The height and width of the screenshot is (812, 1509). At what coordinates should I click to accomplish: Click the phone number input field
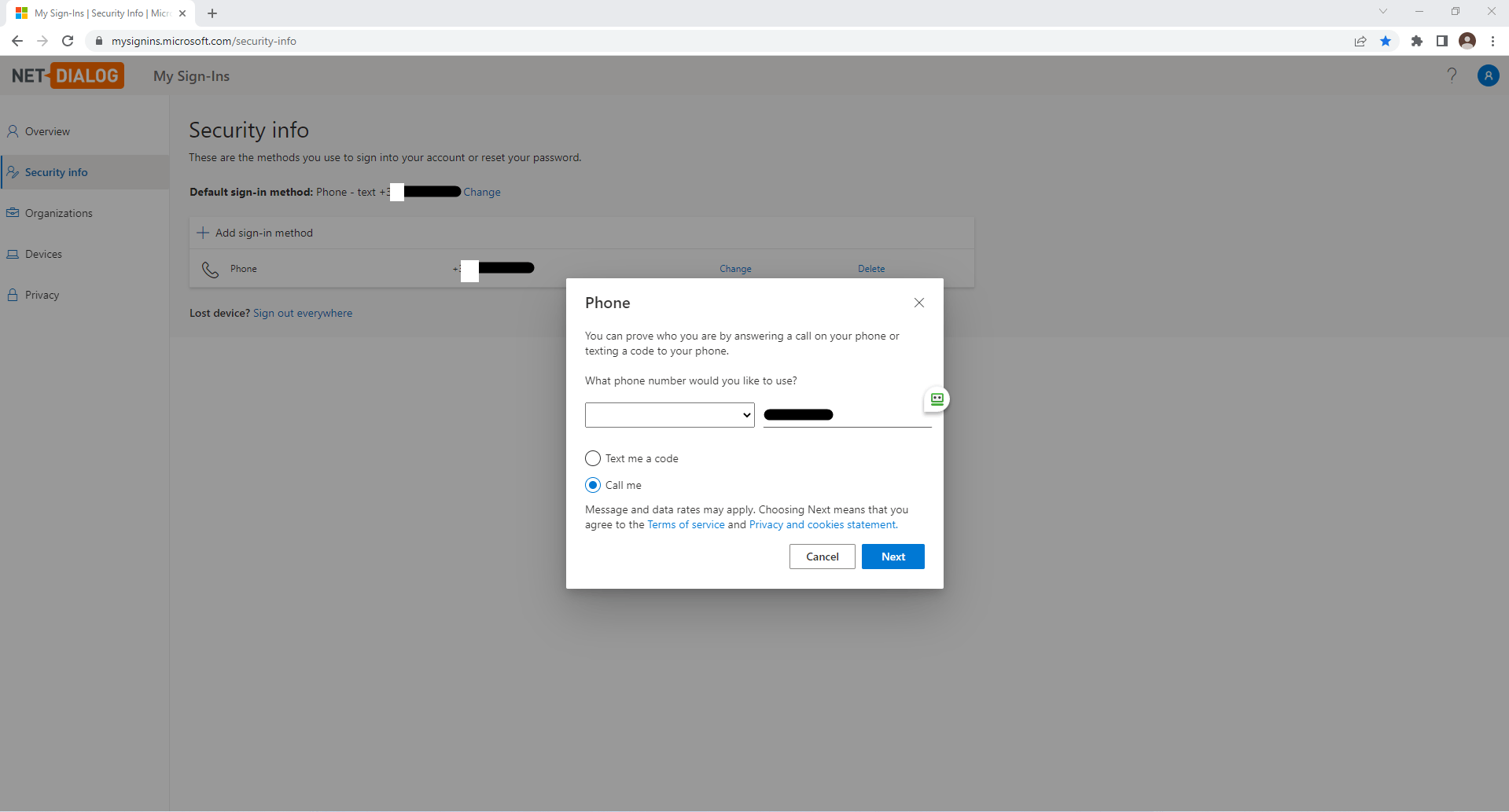point(848,415)
